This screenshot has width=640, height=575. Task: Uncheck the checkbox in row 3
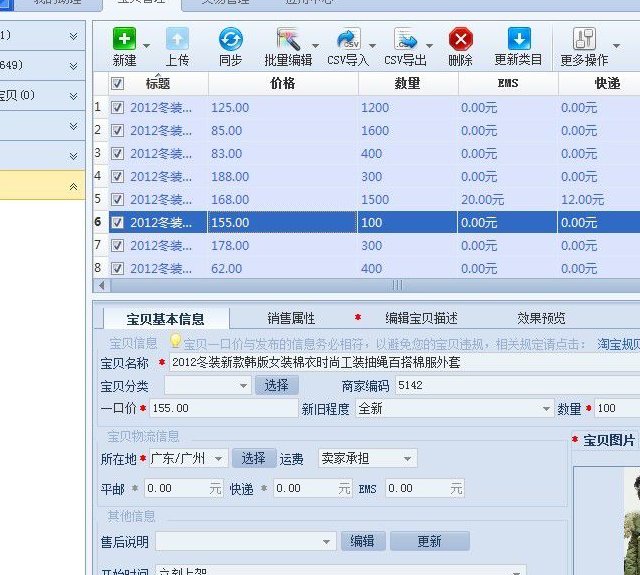point(117,153)
